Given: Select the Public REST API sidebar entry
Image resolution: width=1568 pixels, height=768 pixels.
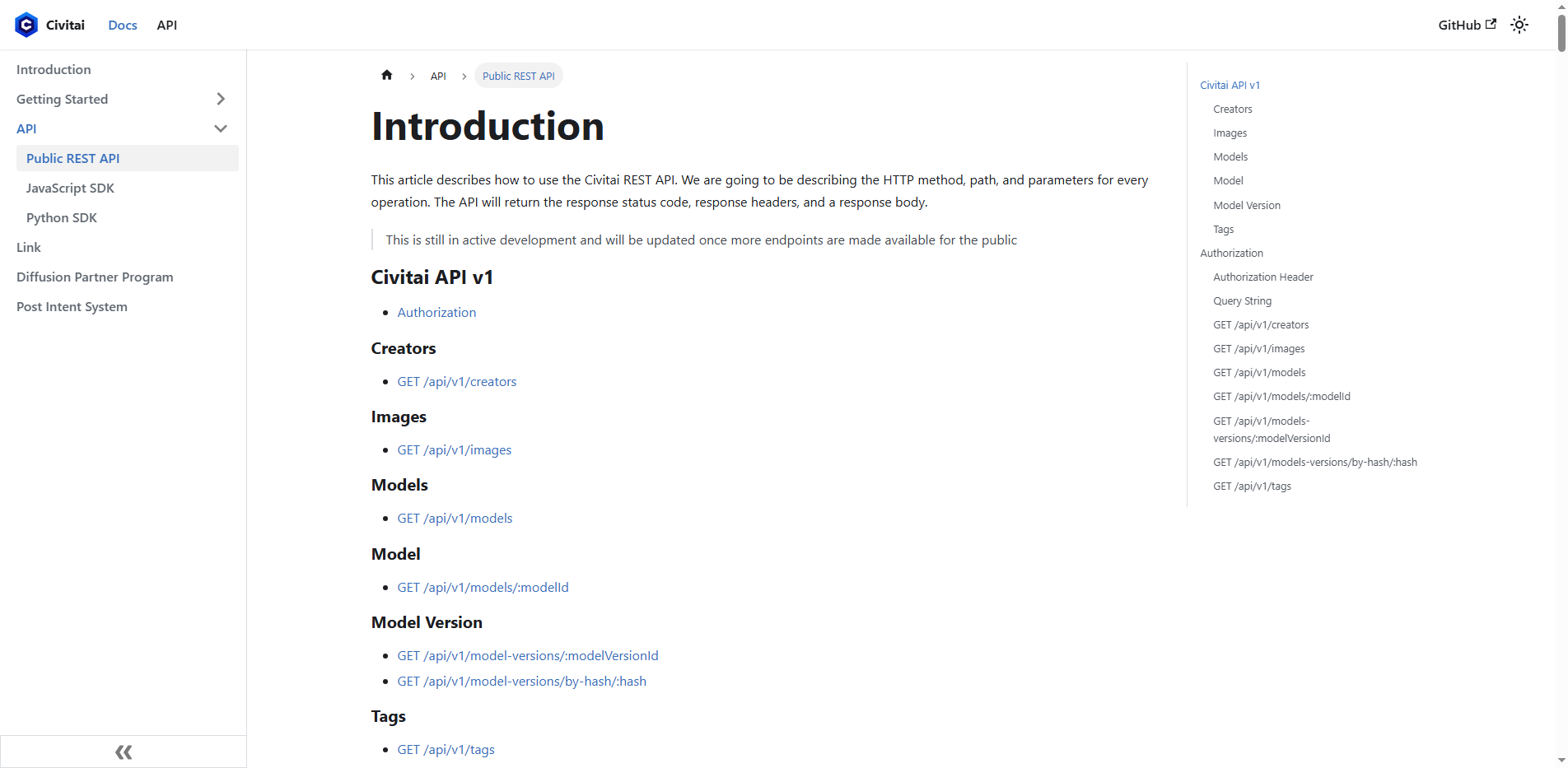Looking at the screenshot, I should [73, 158].
